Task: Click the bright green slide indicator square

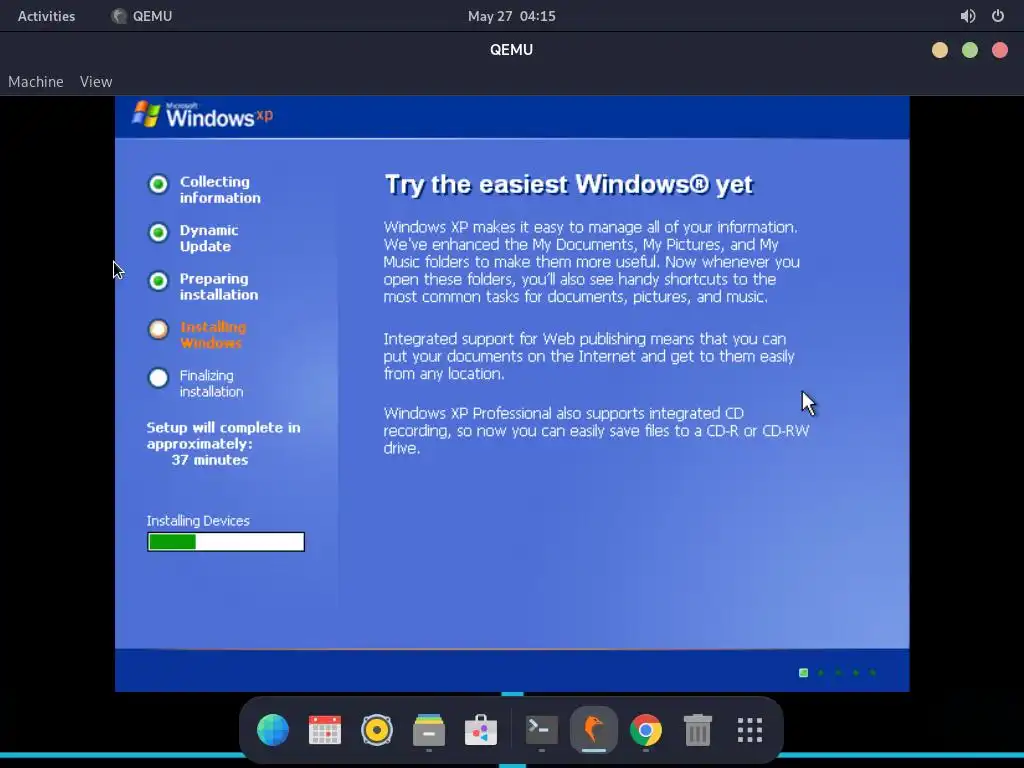Action: click(x=804, y=673)
